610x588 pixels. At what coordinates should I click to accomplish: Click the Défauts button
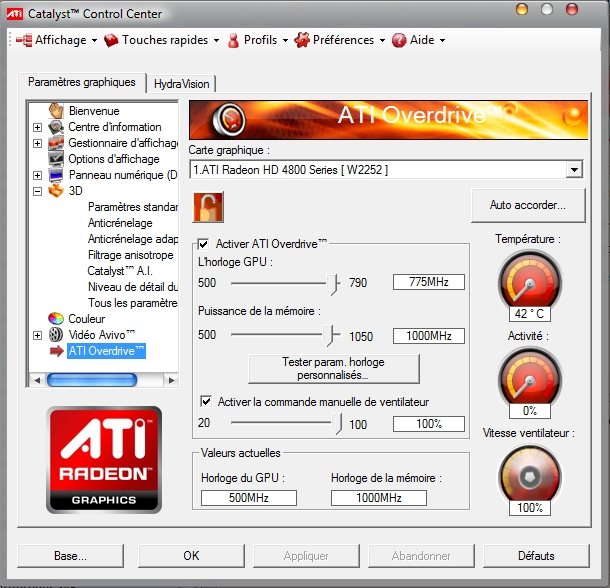coord(536,556)
